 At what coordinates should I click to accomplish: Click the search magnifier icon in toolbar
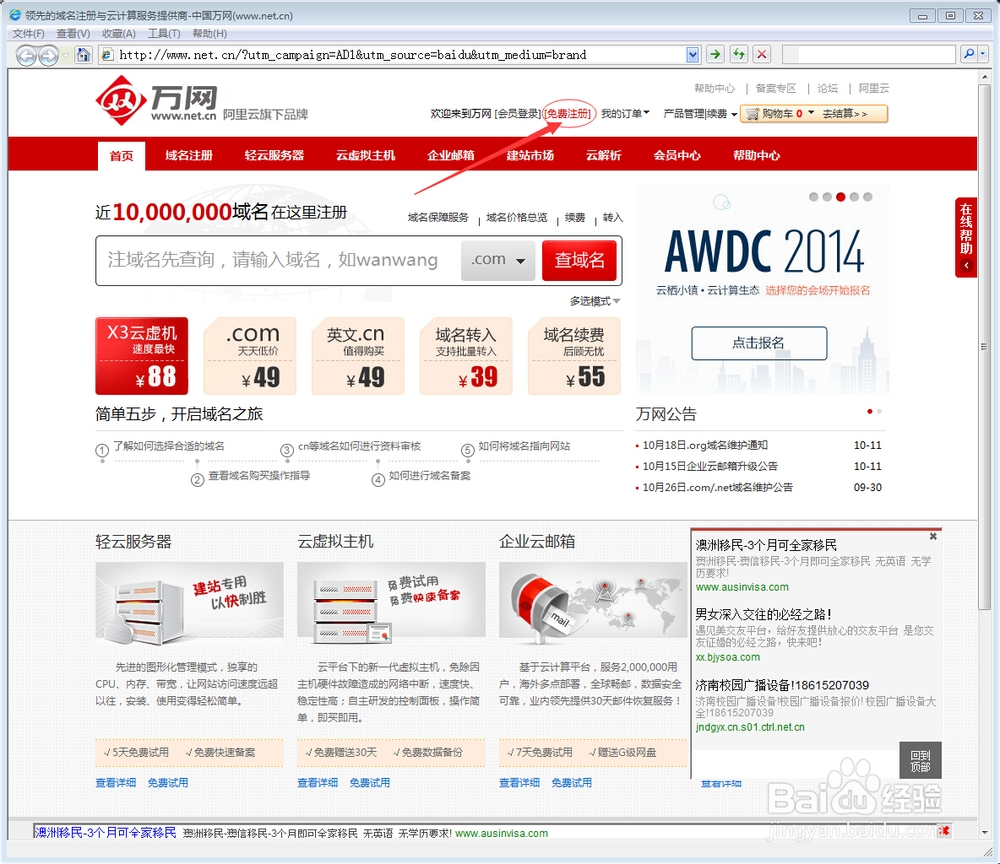pyautogui.click(x=969, y=54)
